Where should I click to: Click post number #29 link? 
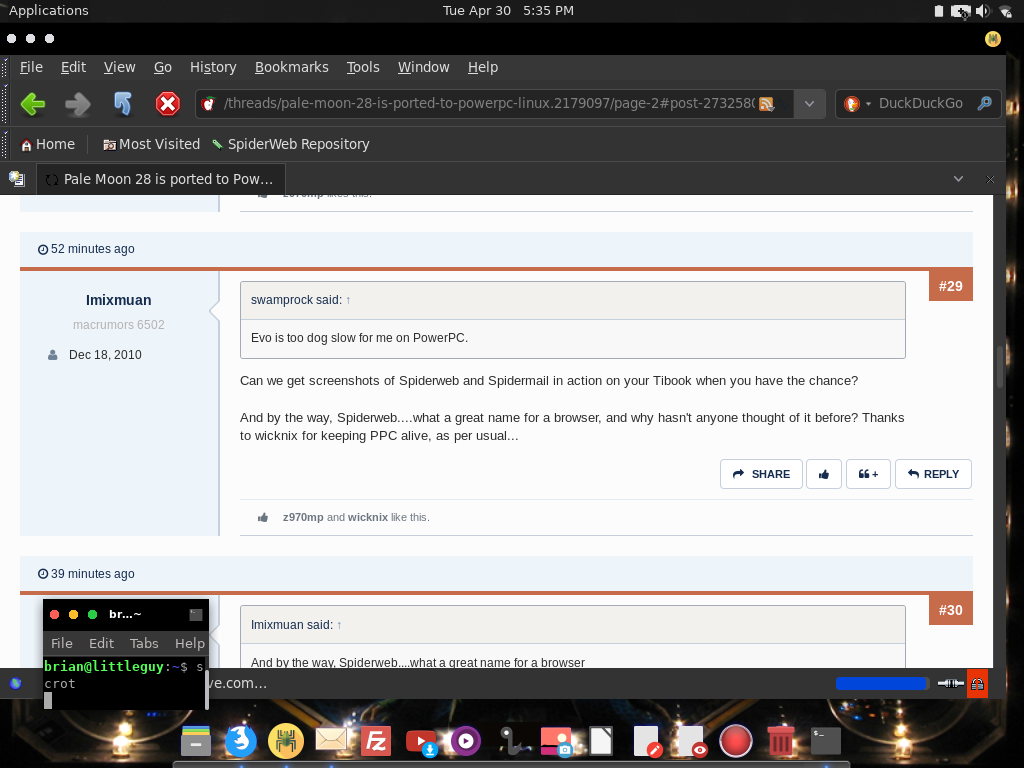(x=950, y=286)
